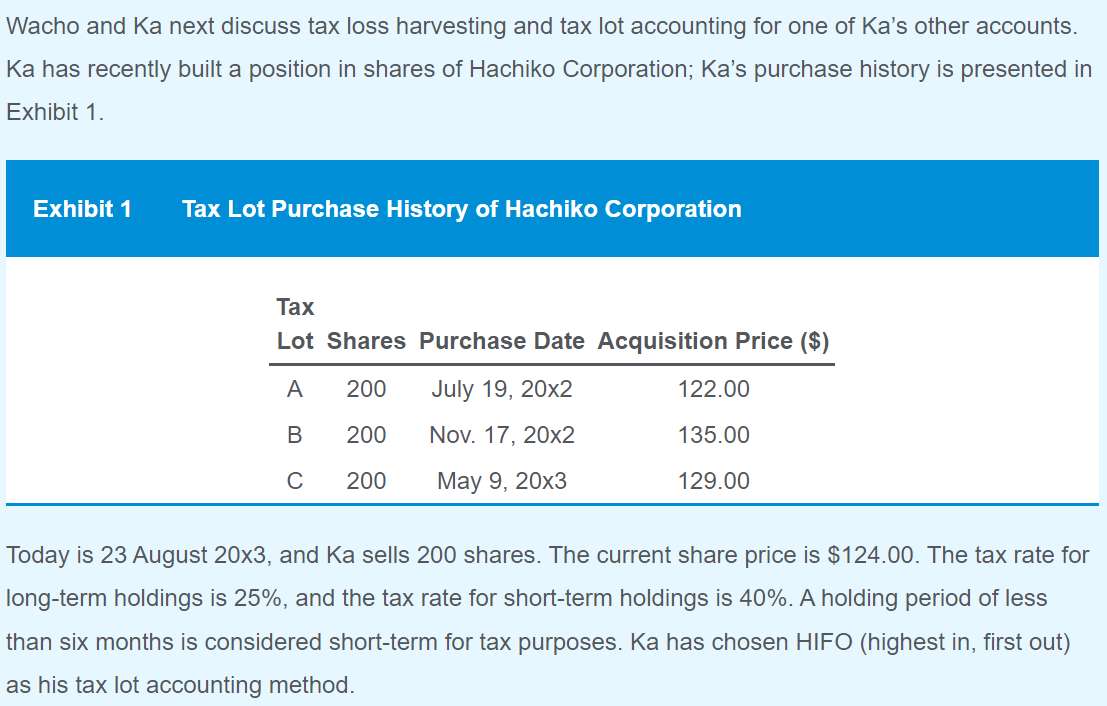Select the tax lot A cell
1107x706 pixels.
294,389
